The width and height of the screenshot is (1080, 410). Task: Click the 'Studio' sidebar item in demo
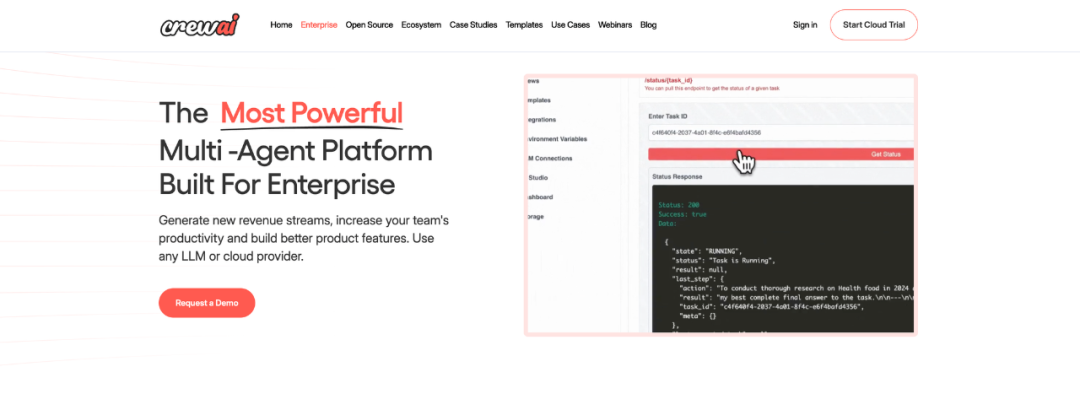[x=537, y=178]
